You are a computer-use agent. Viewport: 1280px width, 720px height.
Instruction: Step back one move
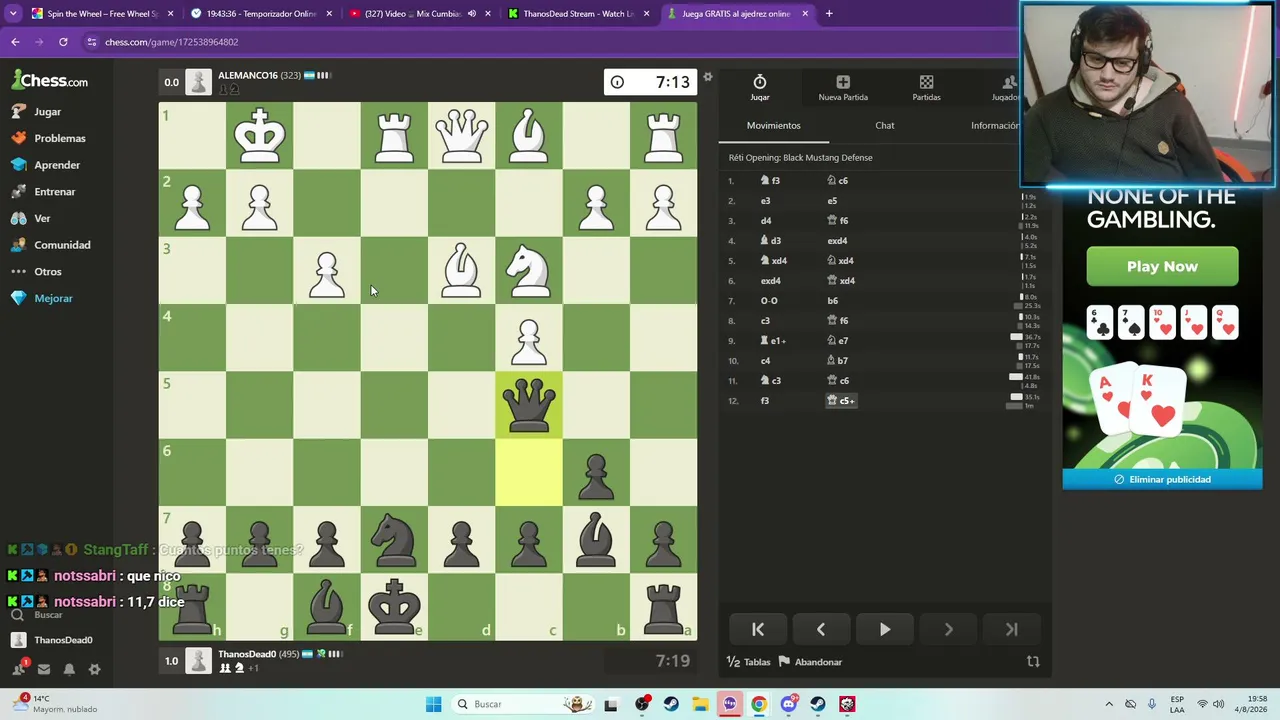(x=821, y=630)
